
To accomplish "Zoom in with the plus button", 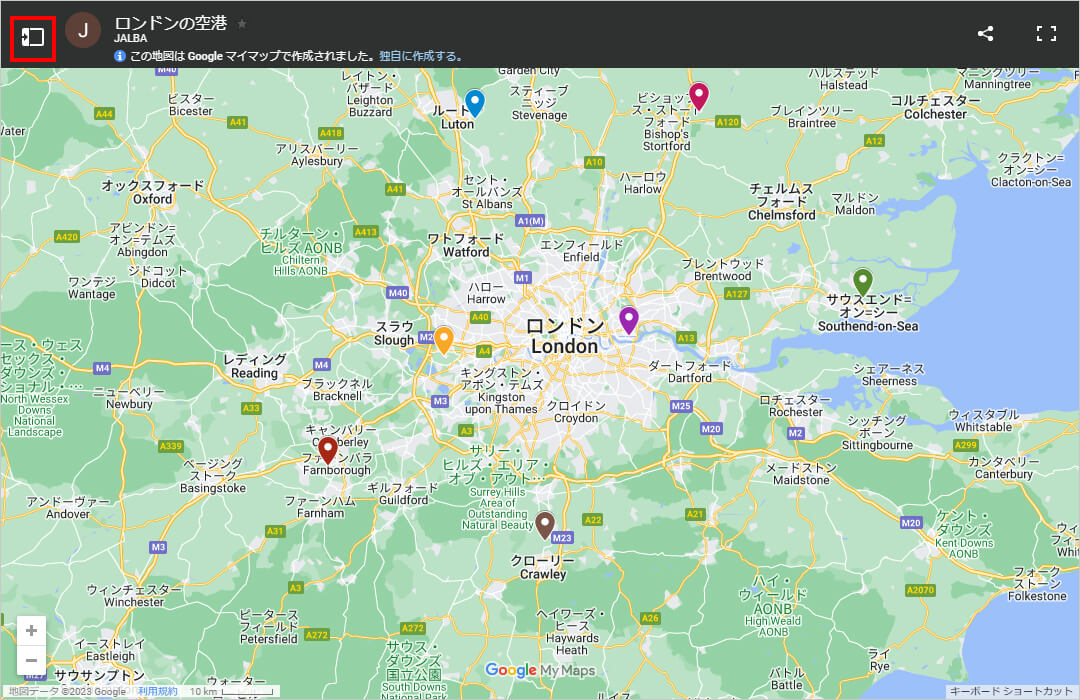I will (x=32, y=630).
